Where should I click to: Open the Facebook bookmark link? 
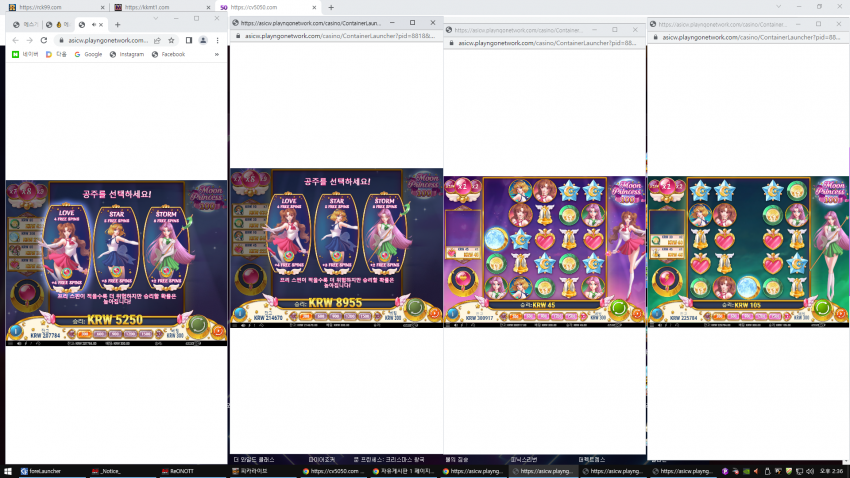169,54
